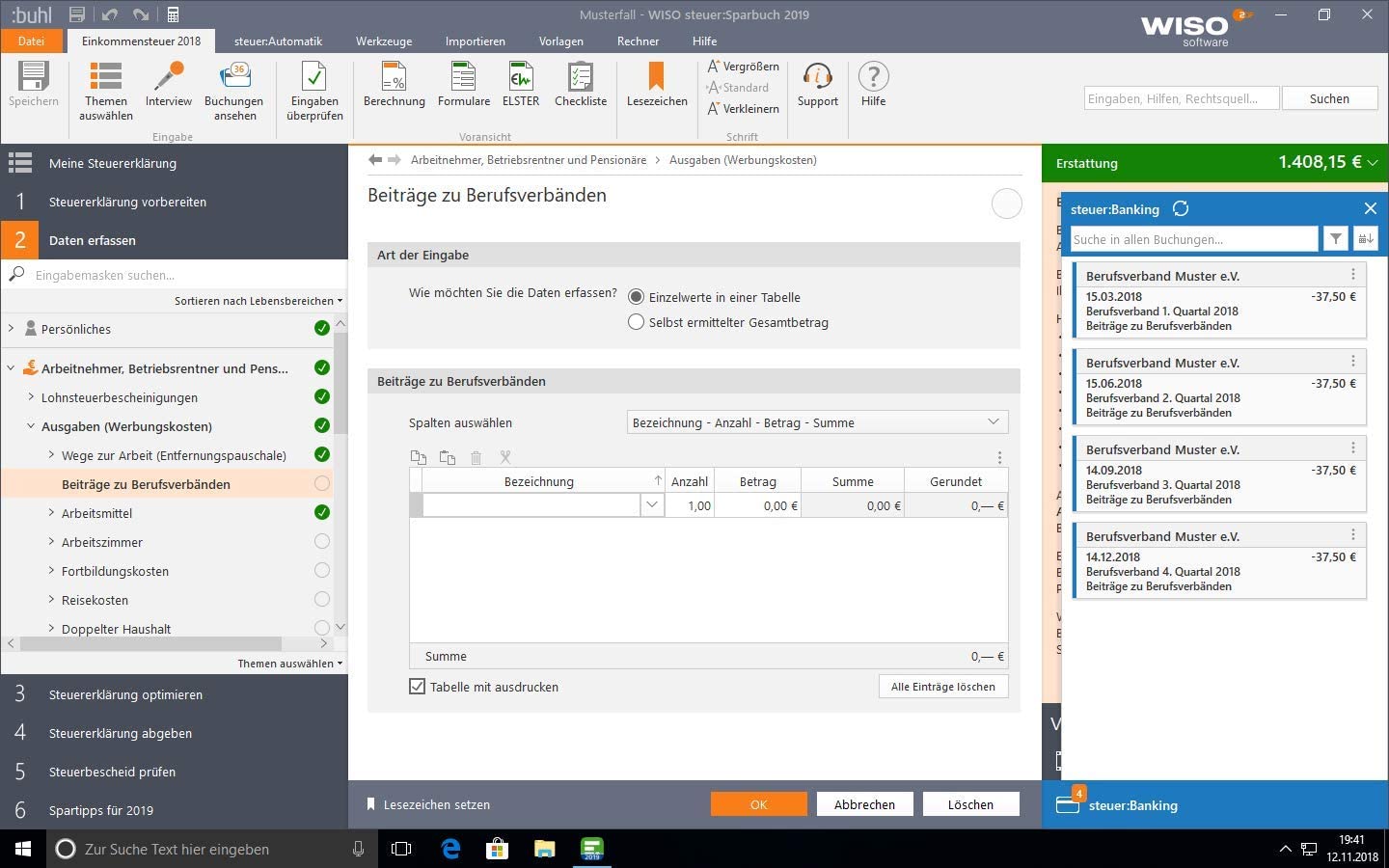Select 'Selbst ermittelter Gesamtbetrag' radio option
This screenshot has height=868, width=1389.
pyautogui.click(x=636, y=322)
